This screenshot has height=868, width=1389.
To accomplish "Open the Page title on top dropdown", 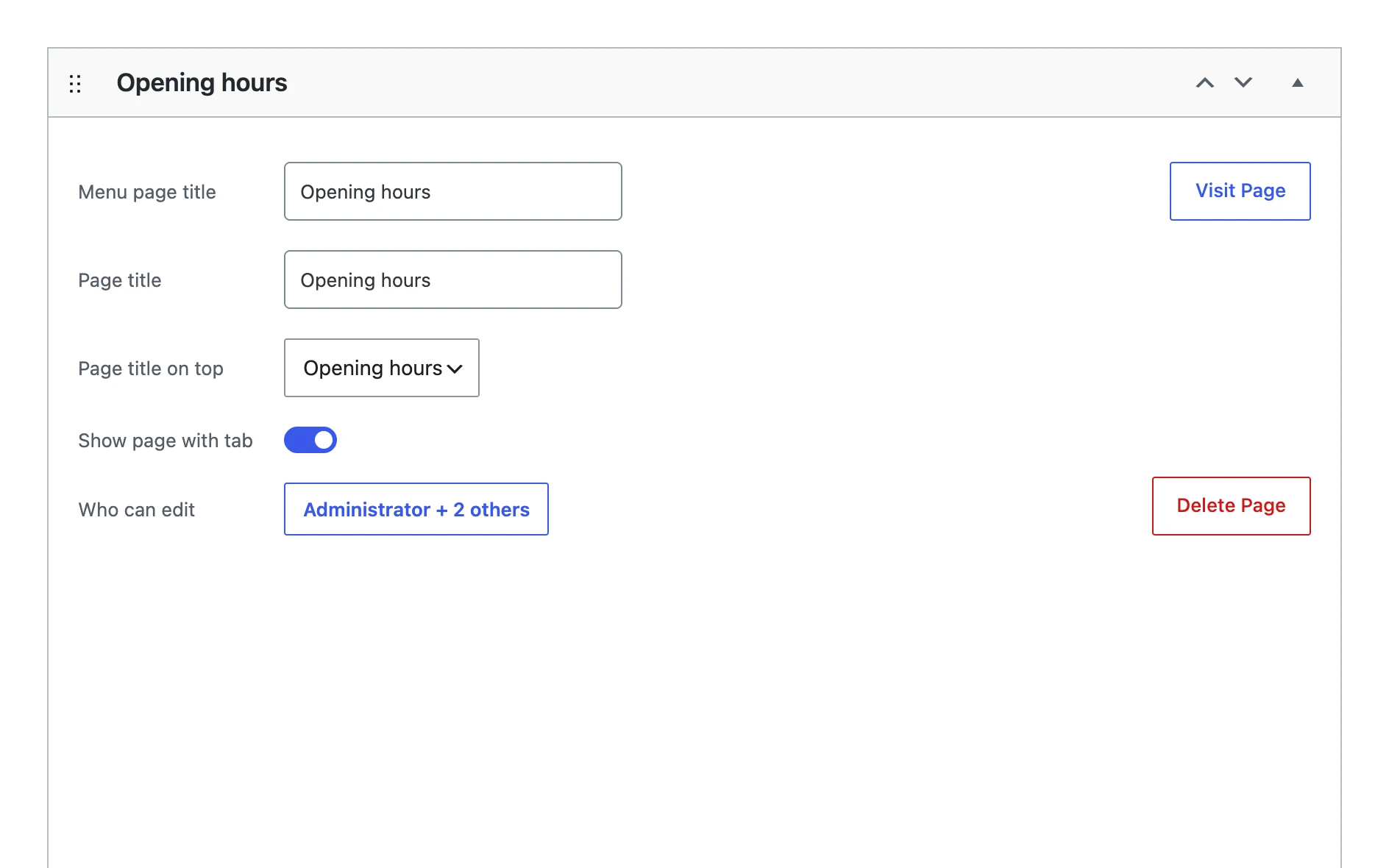I will click(382, 368).
